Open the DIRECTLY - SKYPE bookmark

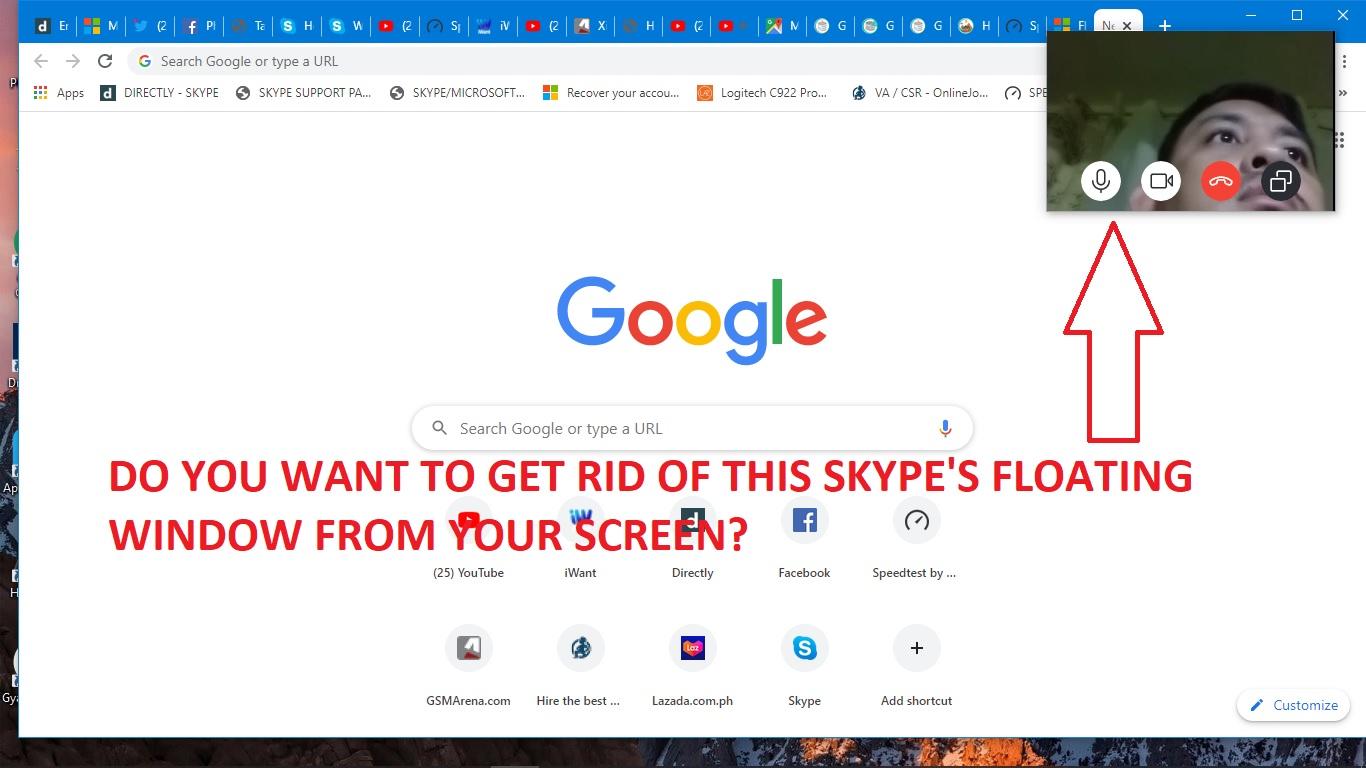click(x=160, y=93)
